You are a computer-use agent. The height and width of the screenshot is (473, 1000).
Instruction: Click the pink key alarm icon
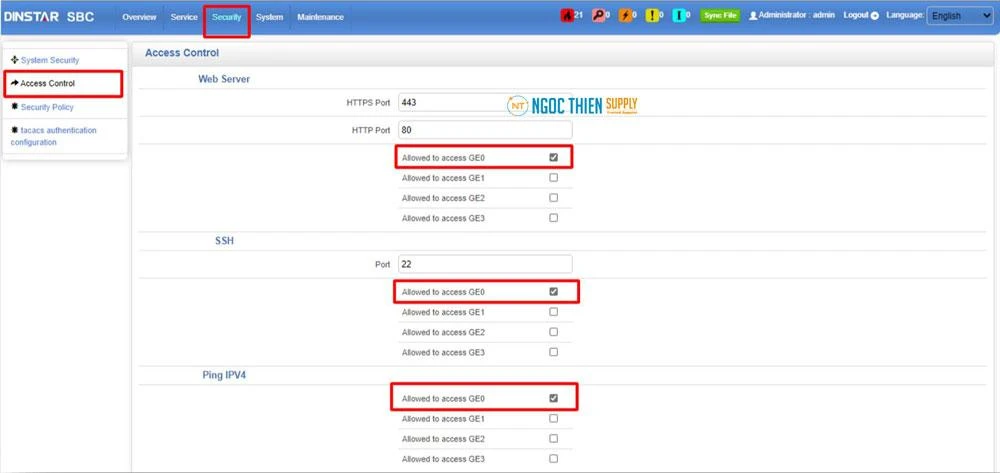pos(598,16)
